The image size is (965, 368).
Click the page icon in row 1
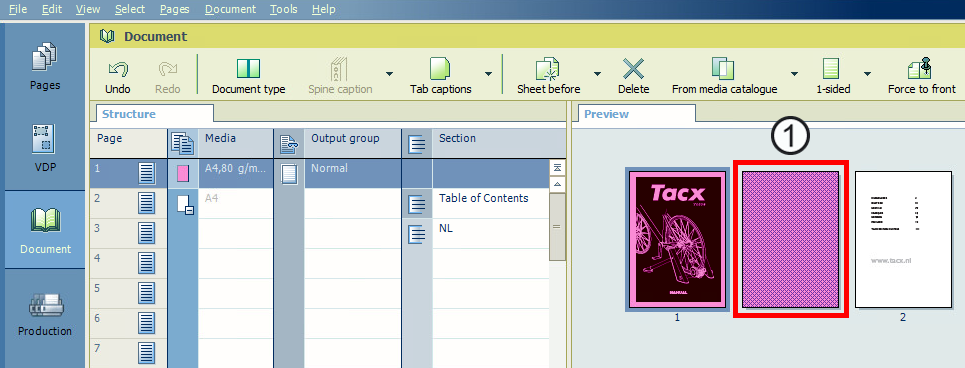pos(147,173)
